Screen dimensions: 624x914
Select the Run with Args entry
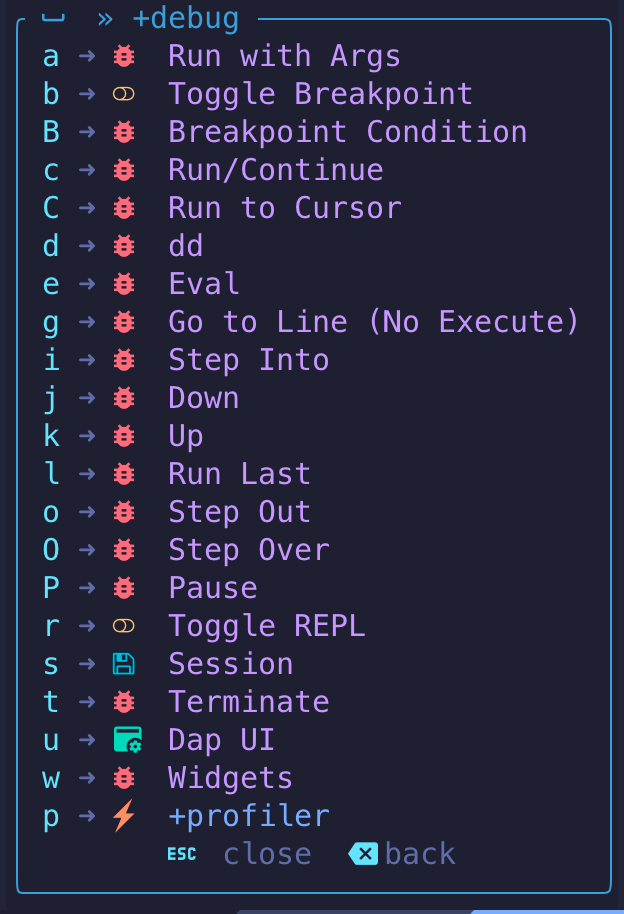pyautogui.click(x=285, y=57)
